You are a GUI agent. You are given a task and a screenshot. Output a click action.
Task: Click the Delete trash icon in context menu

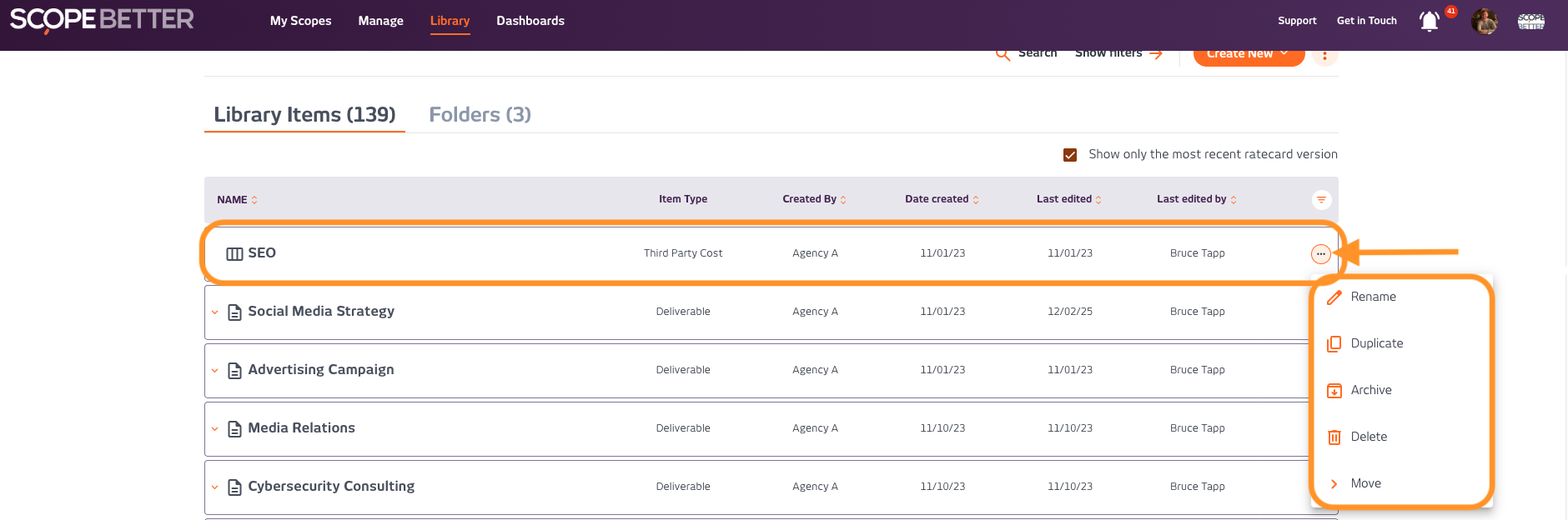(1334, 437)
